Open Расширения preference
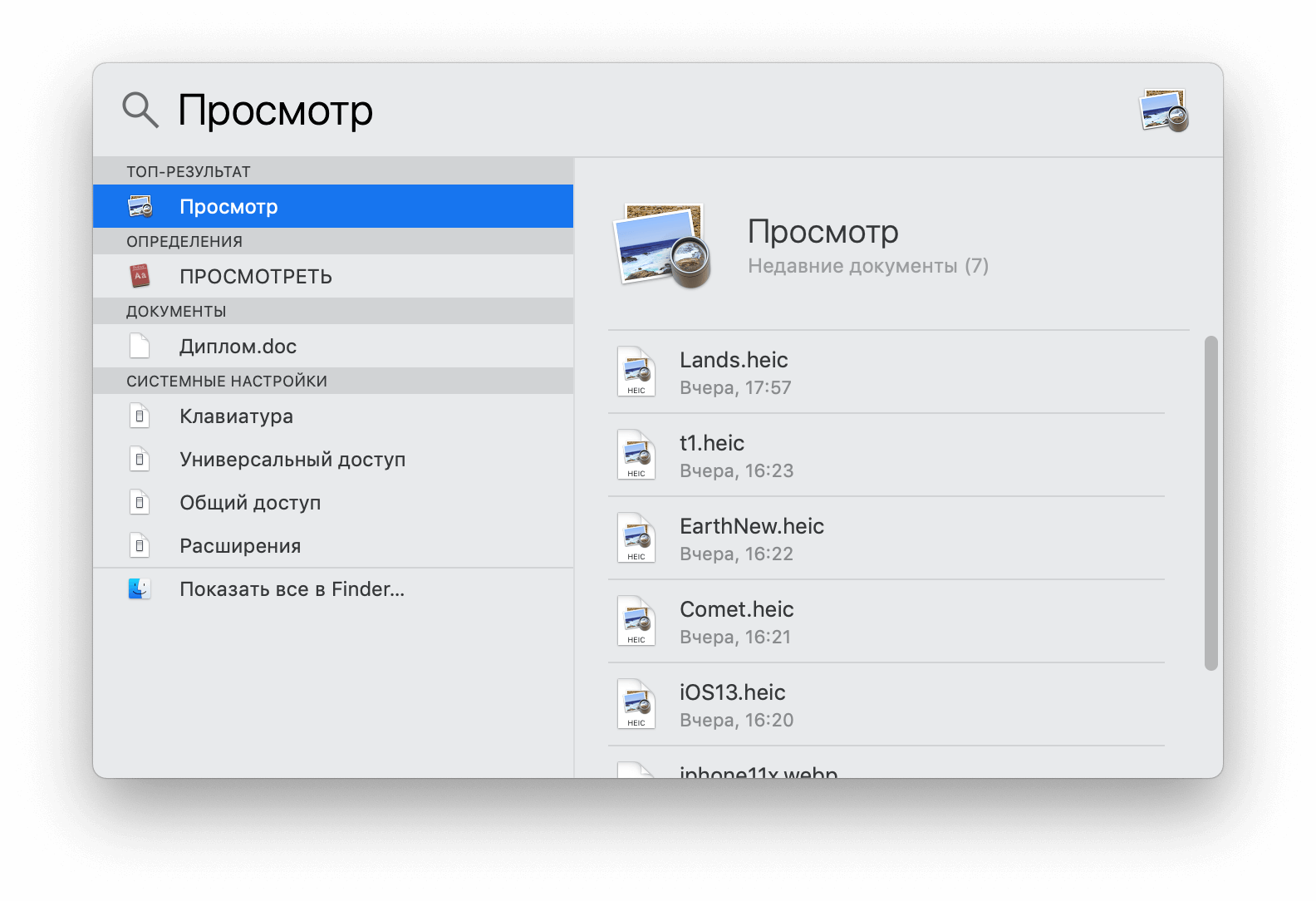The height and width of the screenshot is (901, 1316). click(x=333, y=545)
